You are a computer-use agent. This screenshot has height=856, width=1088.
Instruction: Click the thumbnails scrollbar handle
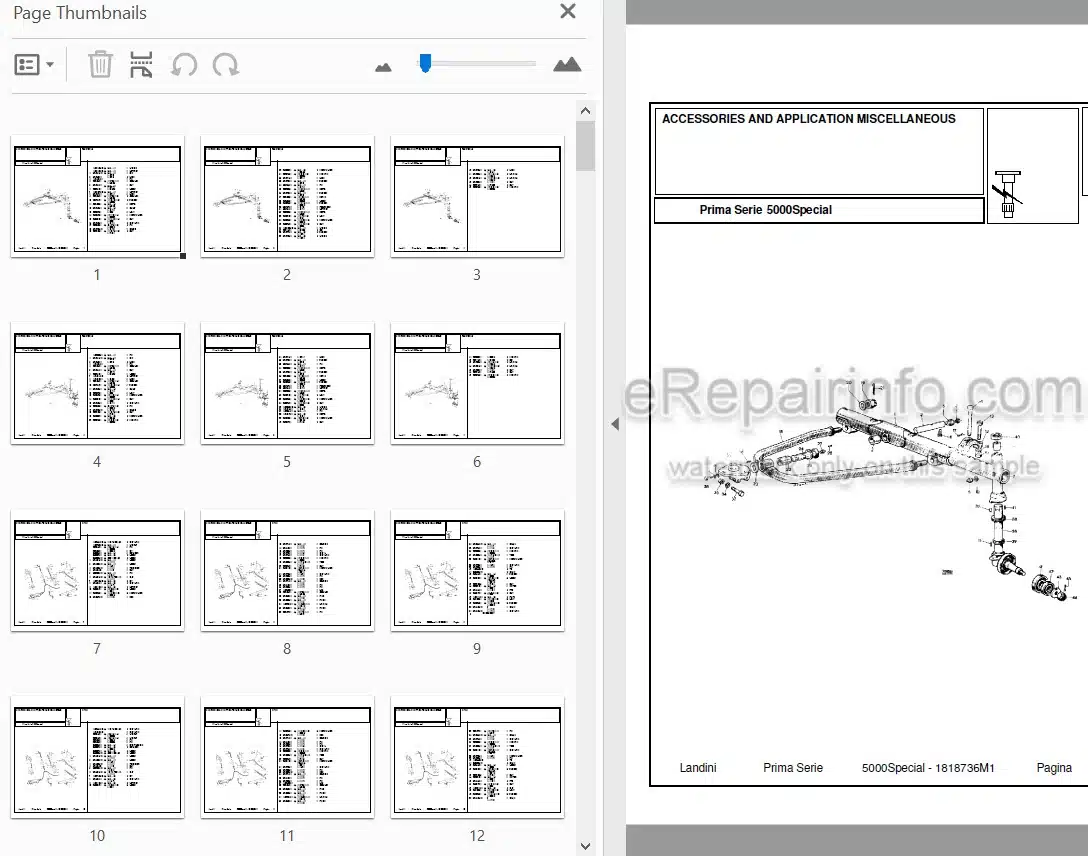(x=585, y=146)
